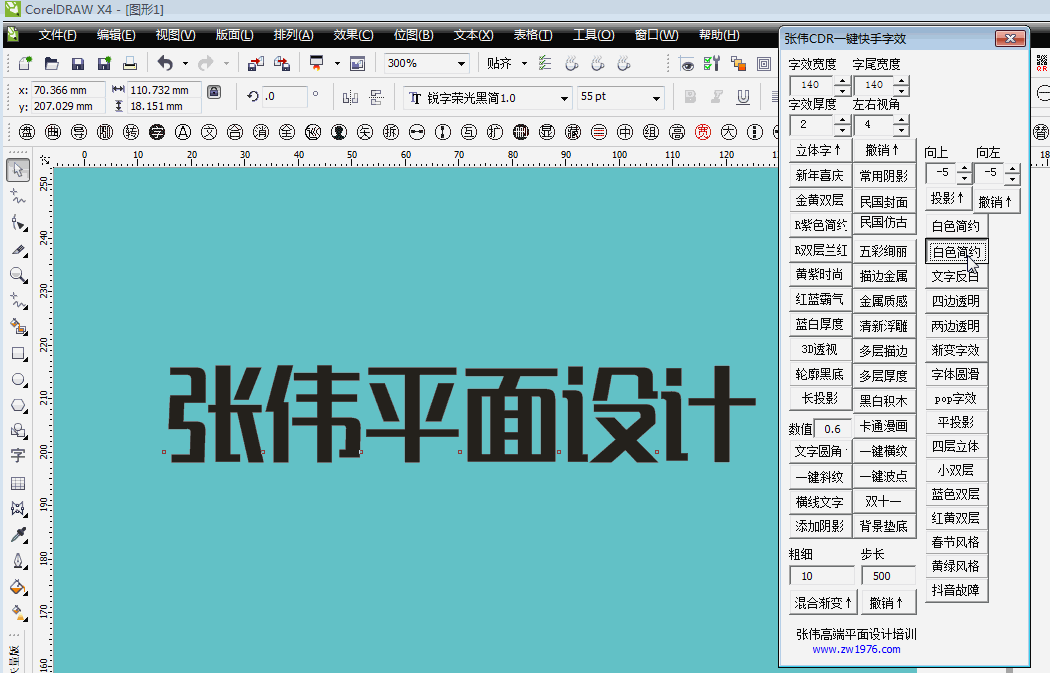This screenshot has height=673, width=1050.
Task: Increase 字效宽度 value with up arrow
Action: [842, 80]
